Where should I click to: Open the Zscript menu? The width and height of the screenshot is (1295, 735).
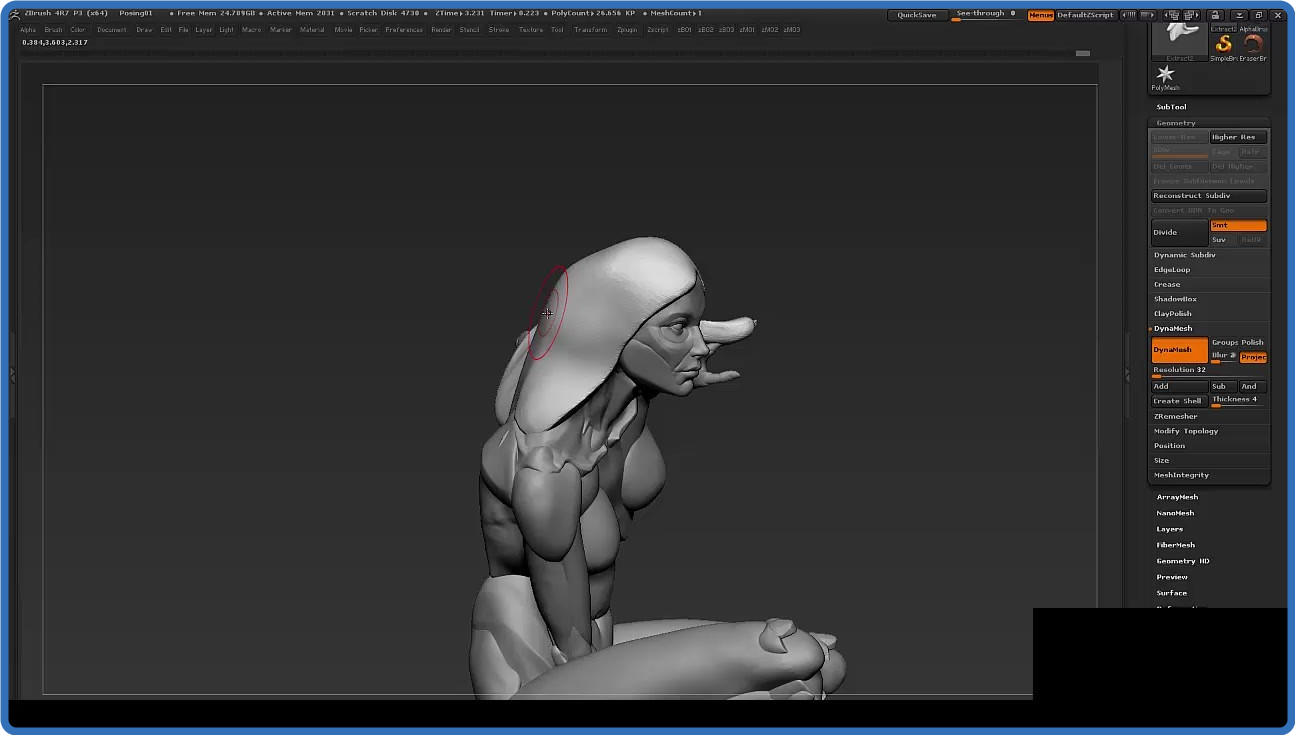[x=657, y=30]
